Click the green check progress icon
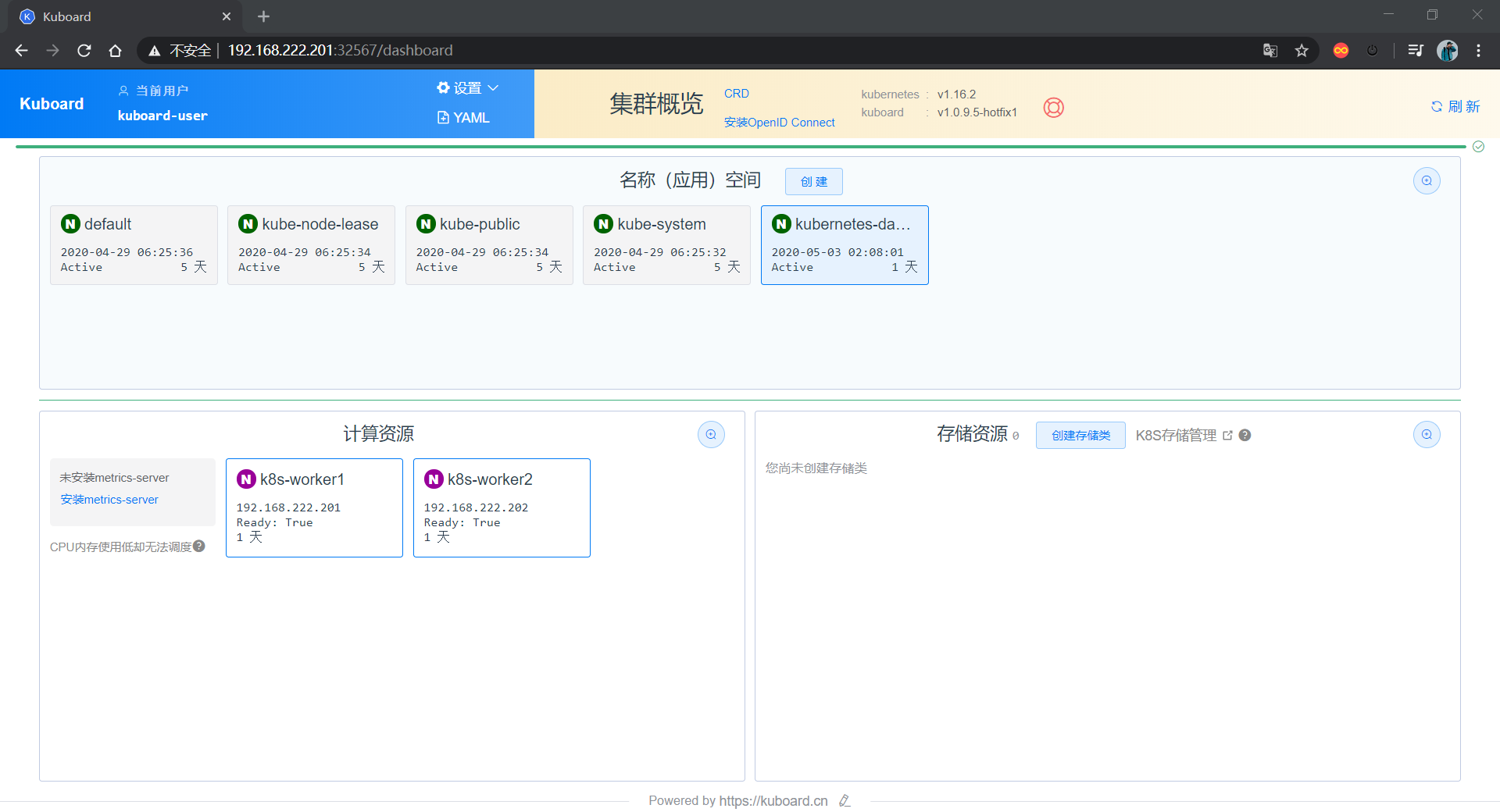 coord(1478,147)
